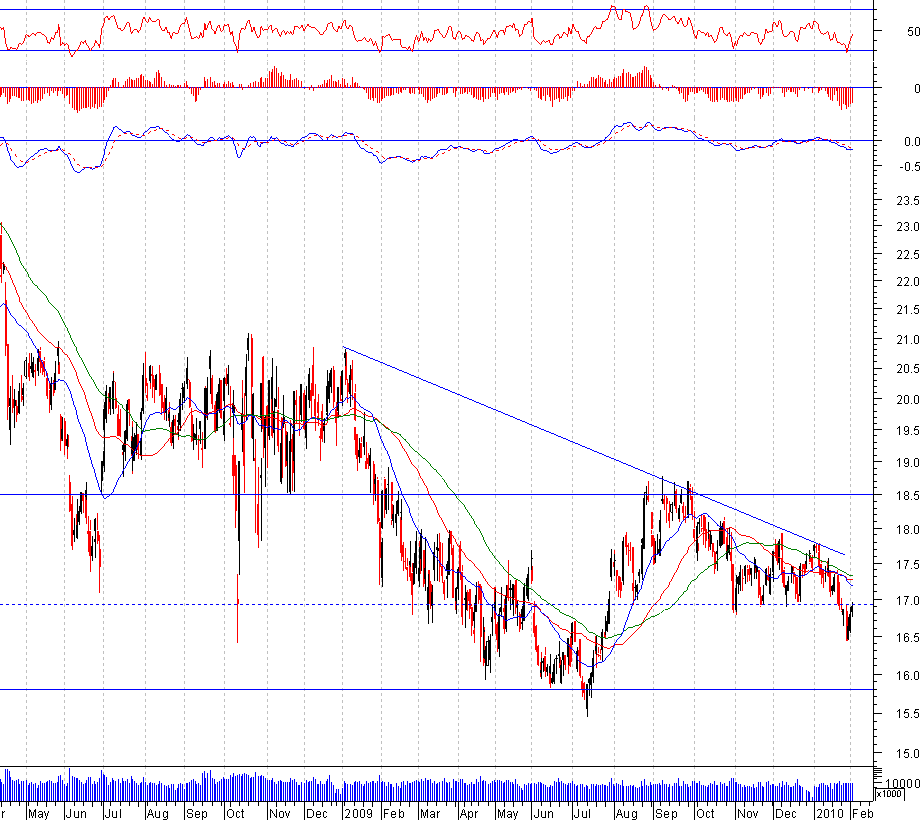Click the 50 level on the oscillator scale

coord(913,32)
